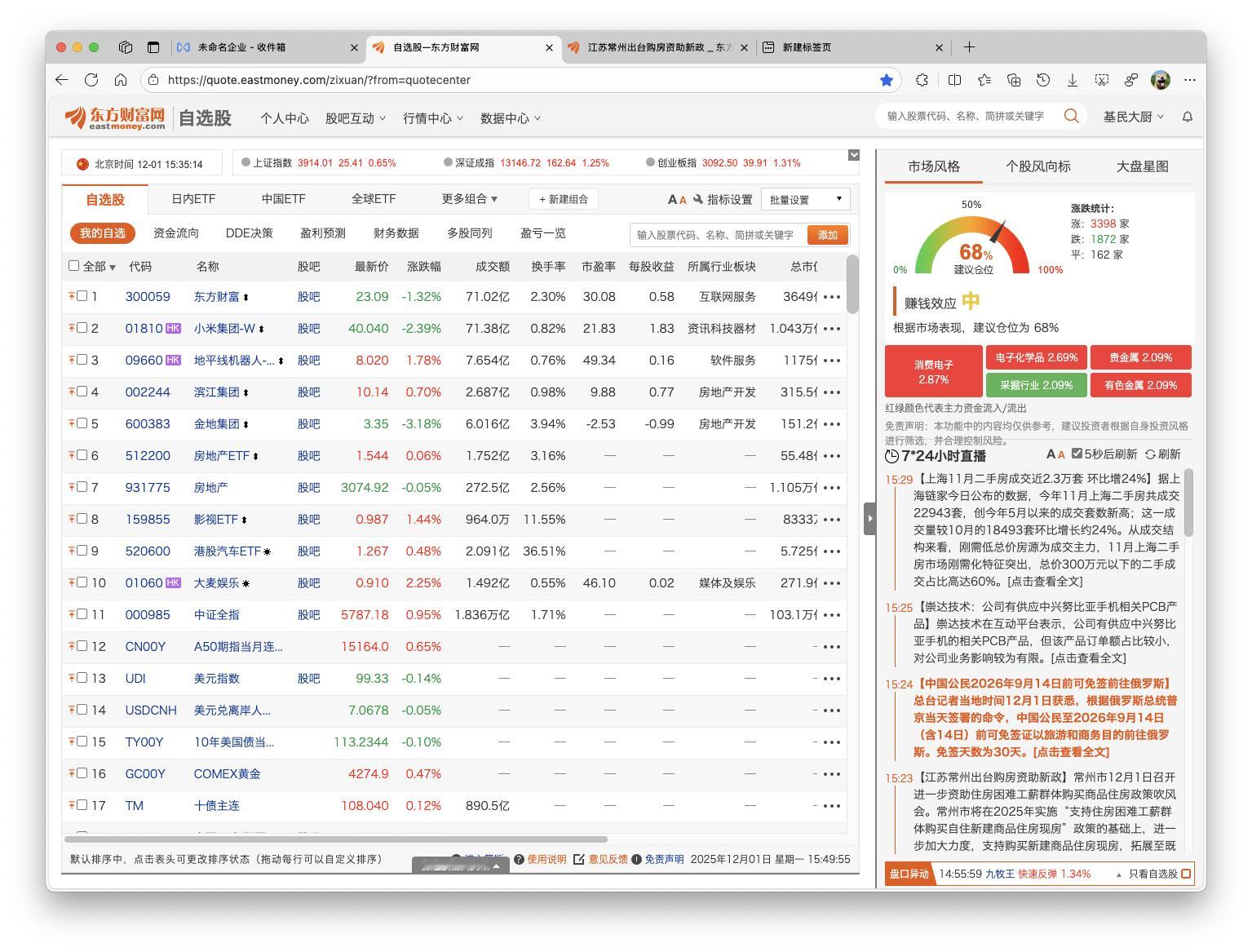Switch to the 日内ETF tab

(x=193, y=199)
